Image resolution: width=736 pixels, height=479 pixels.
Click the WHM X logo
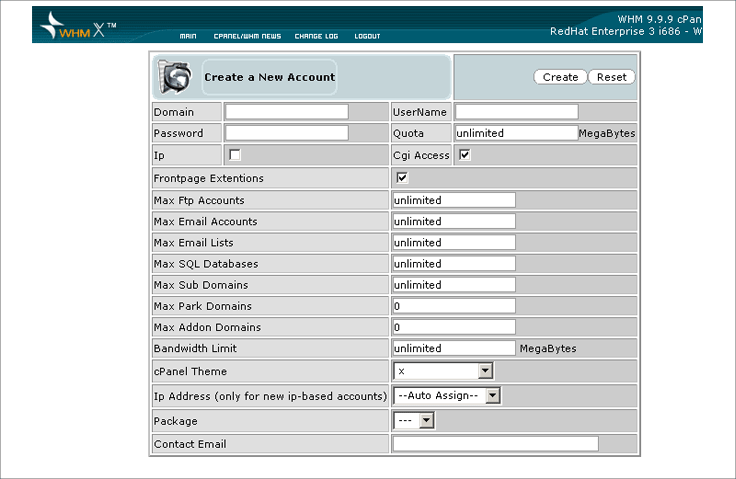[x=78, y=25]
